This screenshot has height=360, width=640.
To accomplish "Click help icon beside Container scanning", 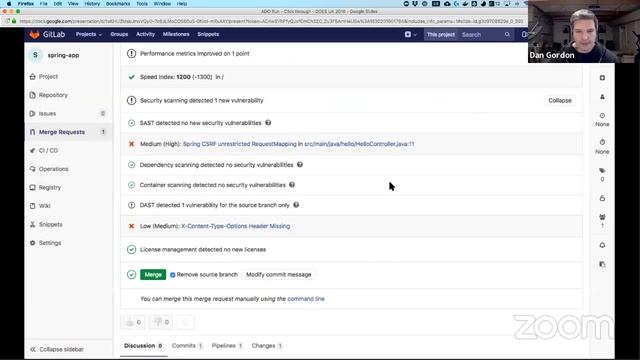I will (292, 184).
